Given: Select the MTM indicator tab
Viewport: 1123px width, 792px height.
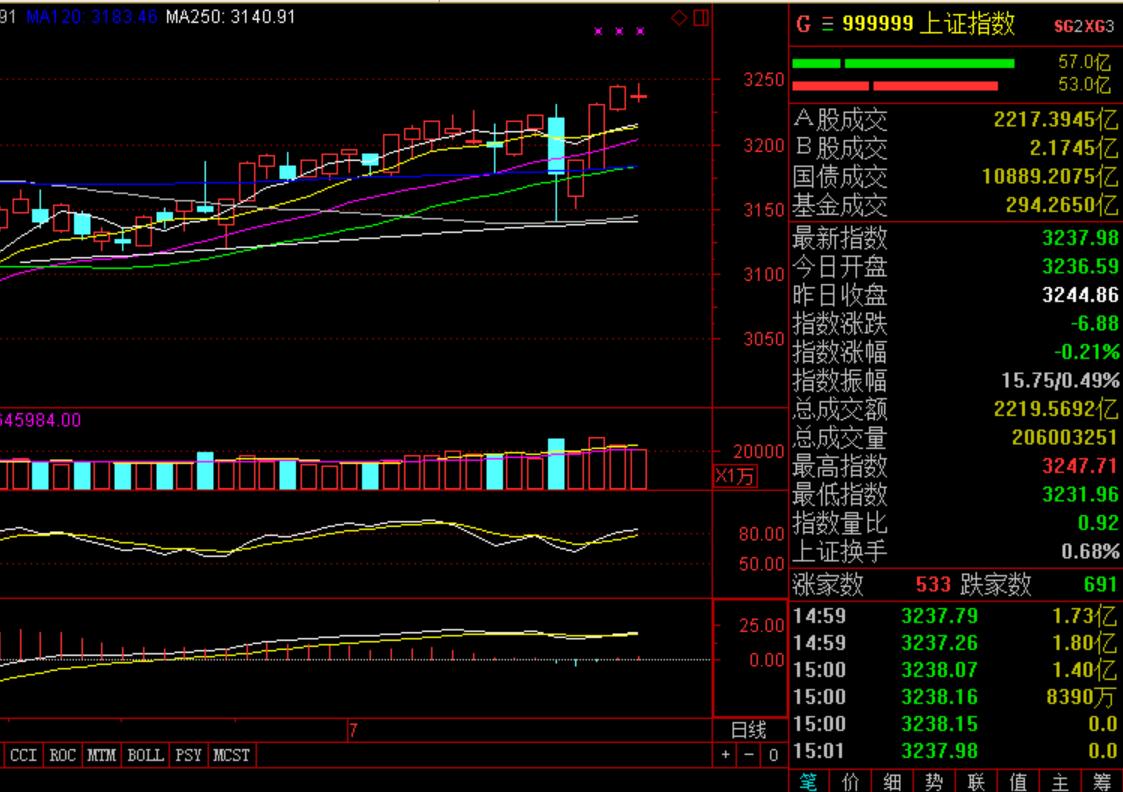Looking at the screenshot, I should (101, 755).
